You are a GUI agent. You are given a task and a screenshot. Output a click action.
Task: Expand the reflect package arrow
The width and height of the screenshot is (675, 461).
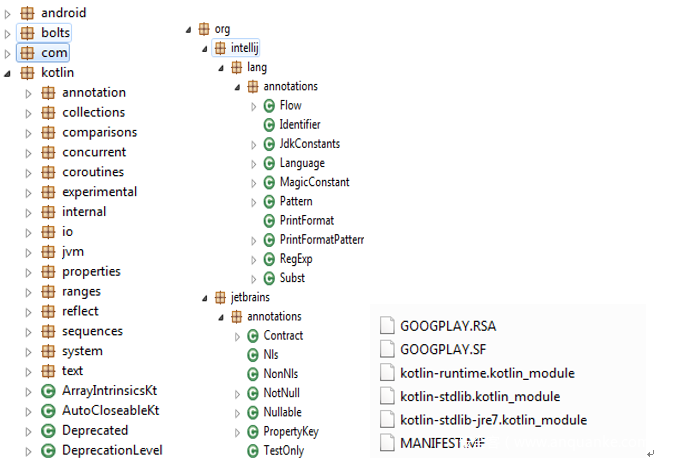29,311
